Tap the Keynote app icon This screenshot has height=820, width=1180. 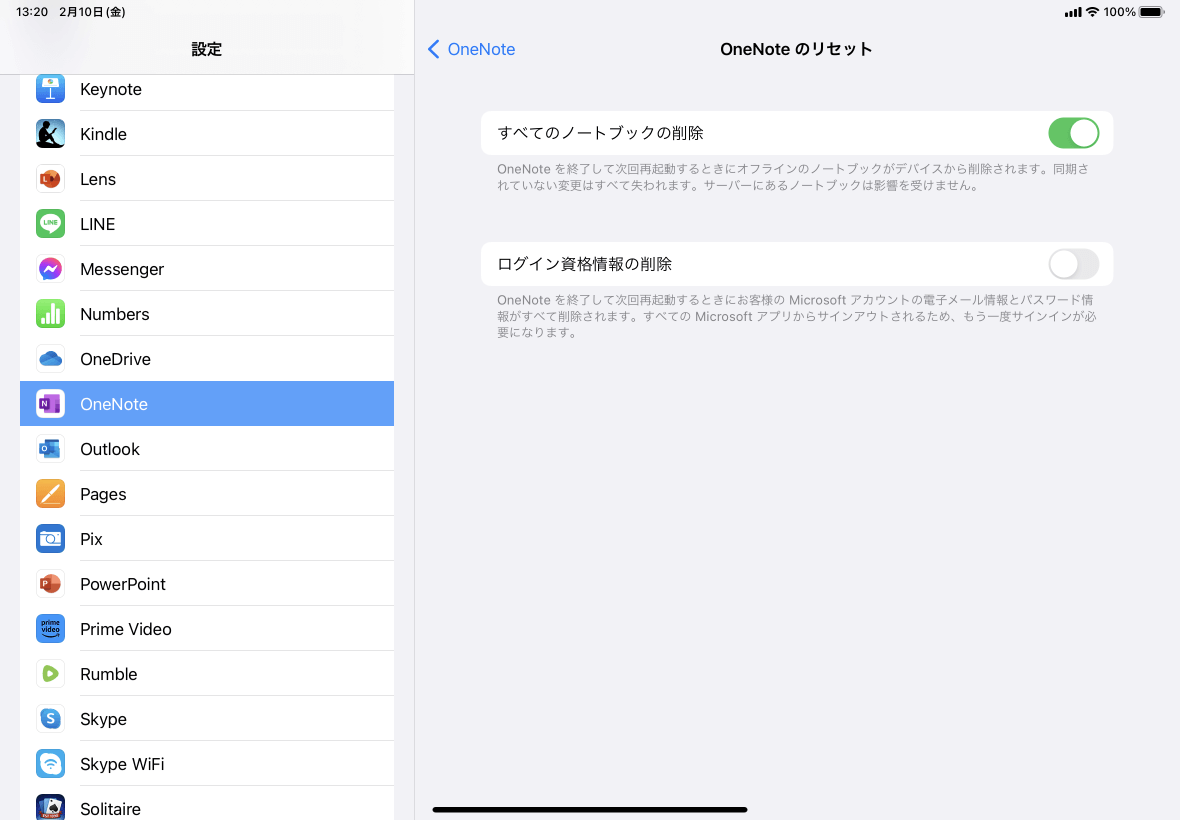50,89
